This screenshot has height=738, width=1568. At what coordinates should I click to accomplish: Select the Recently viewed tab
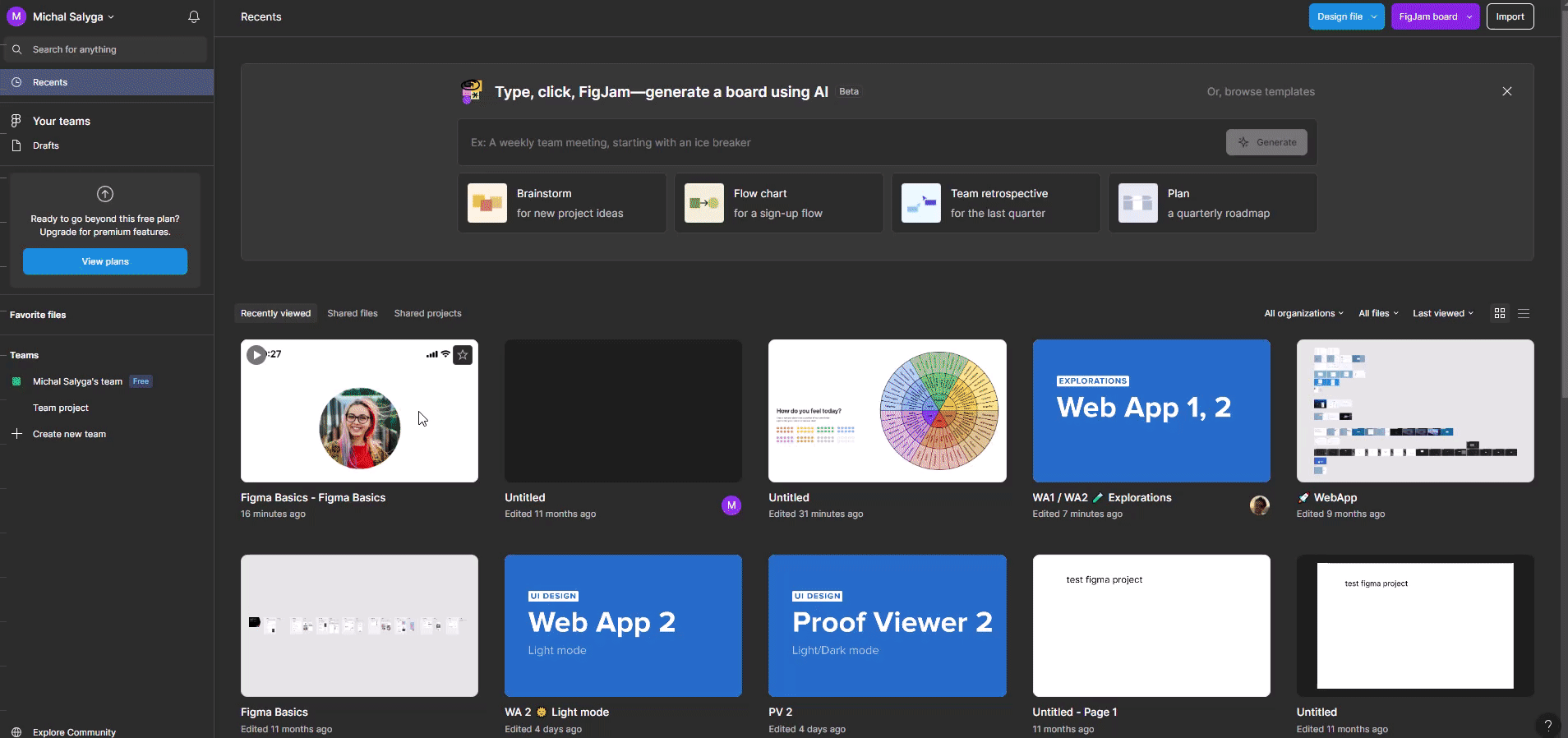(275, 313)
